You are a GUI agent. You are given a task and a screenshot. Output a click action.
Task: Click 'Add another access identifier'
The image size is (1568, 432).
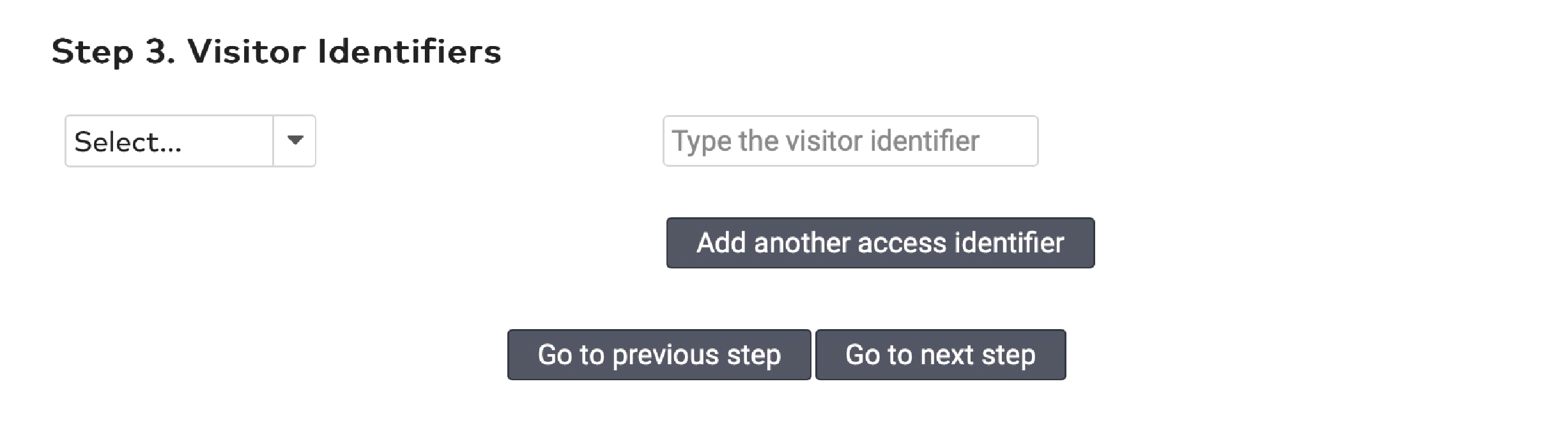click(x=880, y=243)
